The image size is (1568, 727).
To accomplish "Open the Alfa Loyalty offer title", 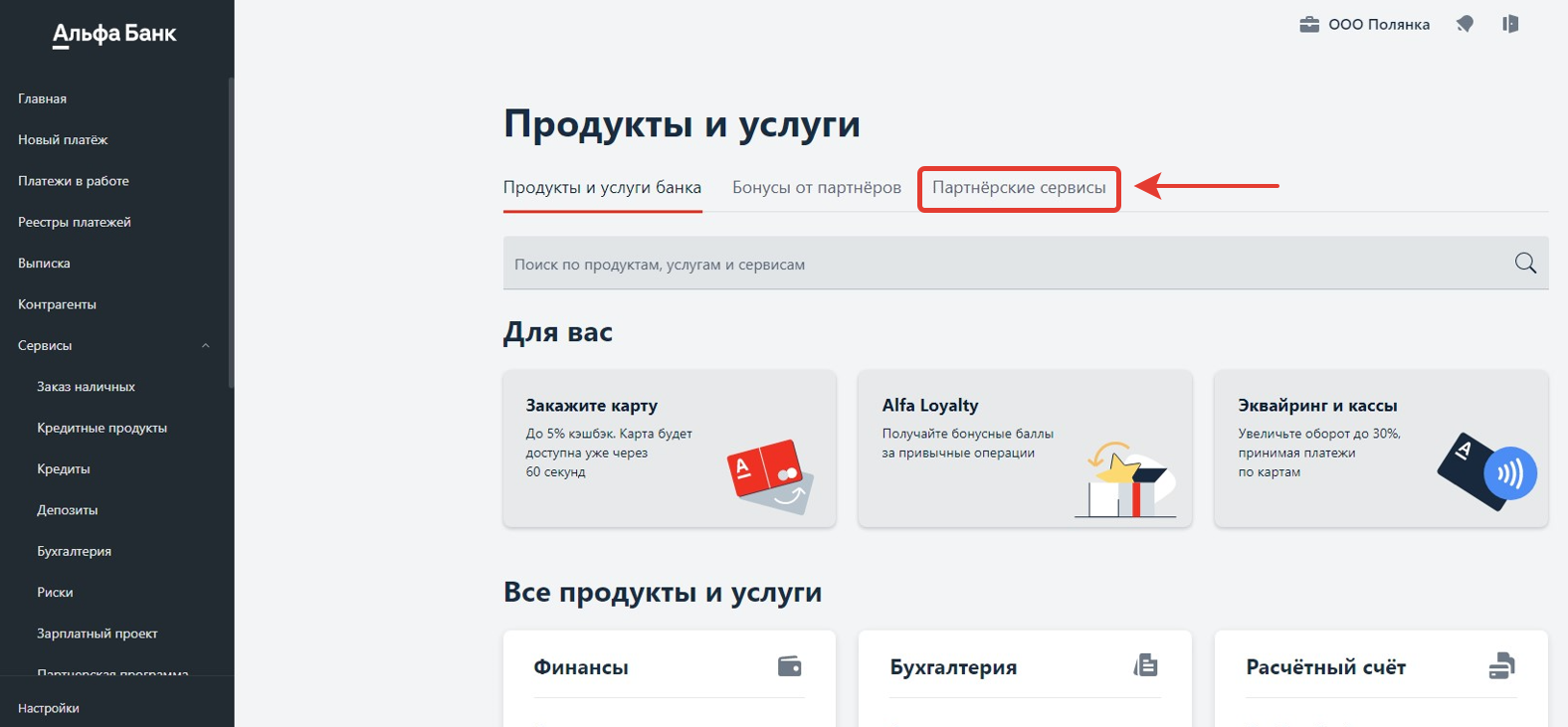I will click(x=930, y=405).
